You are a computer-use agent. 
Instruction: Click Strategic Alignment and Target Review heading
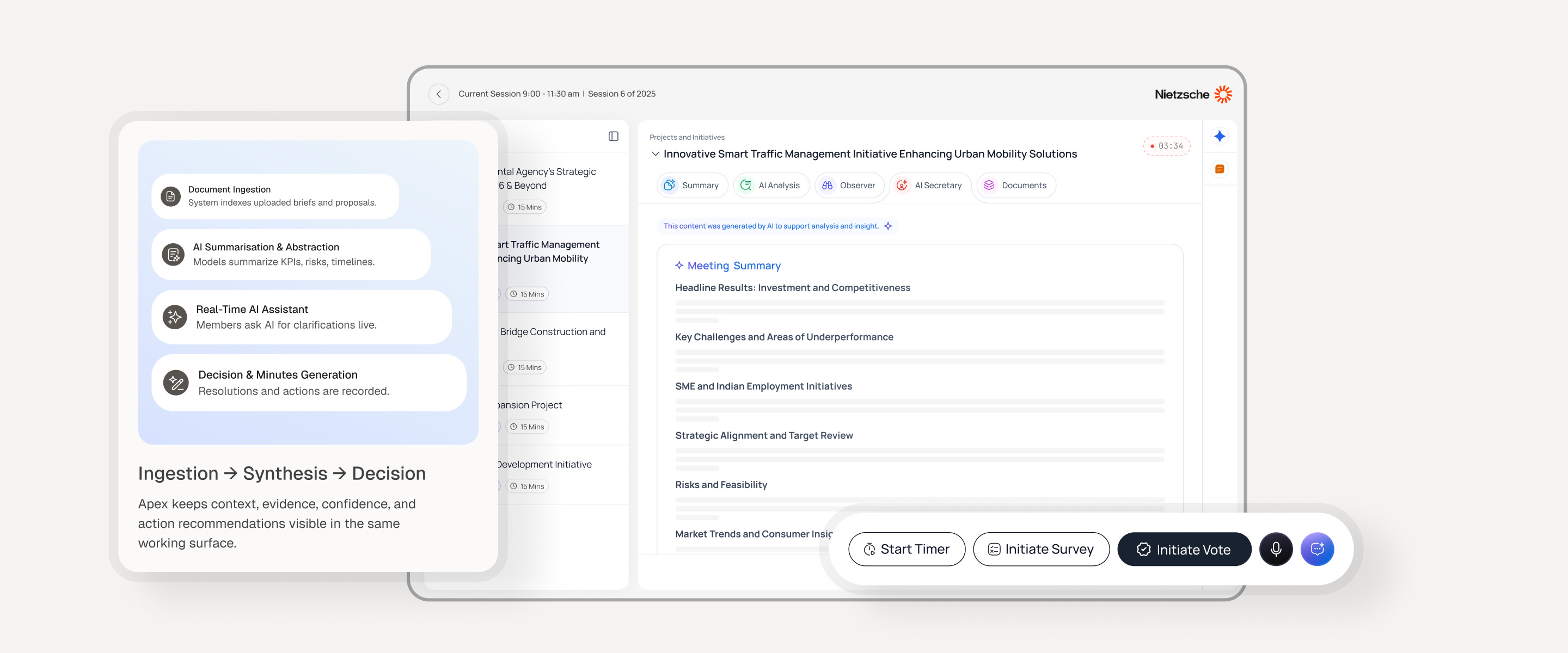click(x=764, y=436)
